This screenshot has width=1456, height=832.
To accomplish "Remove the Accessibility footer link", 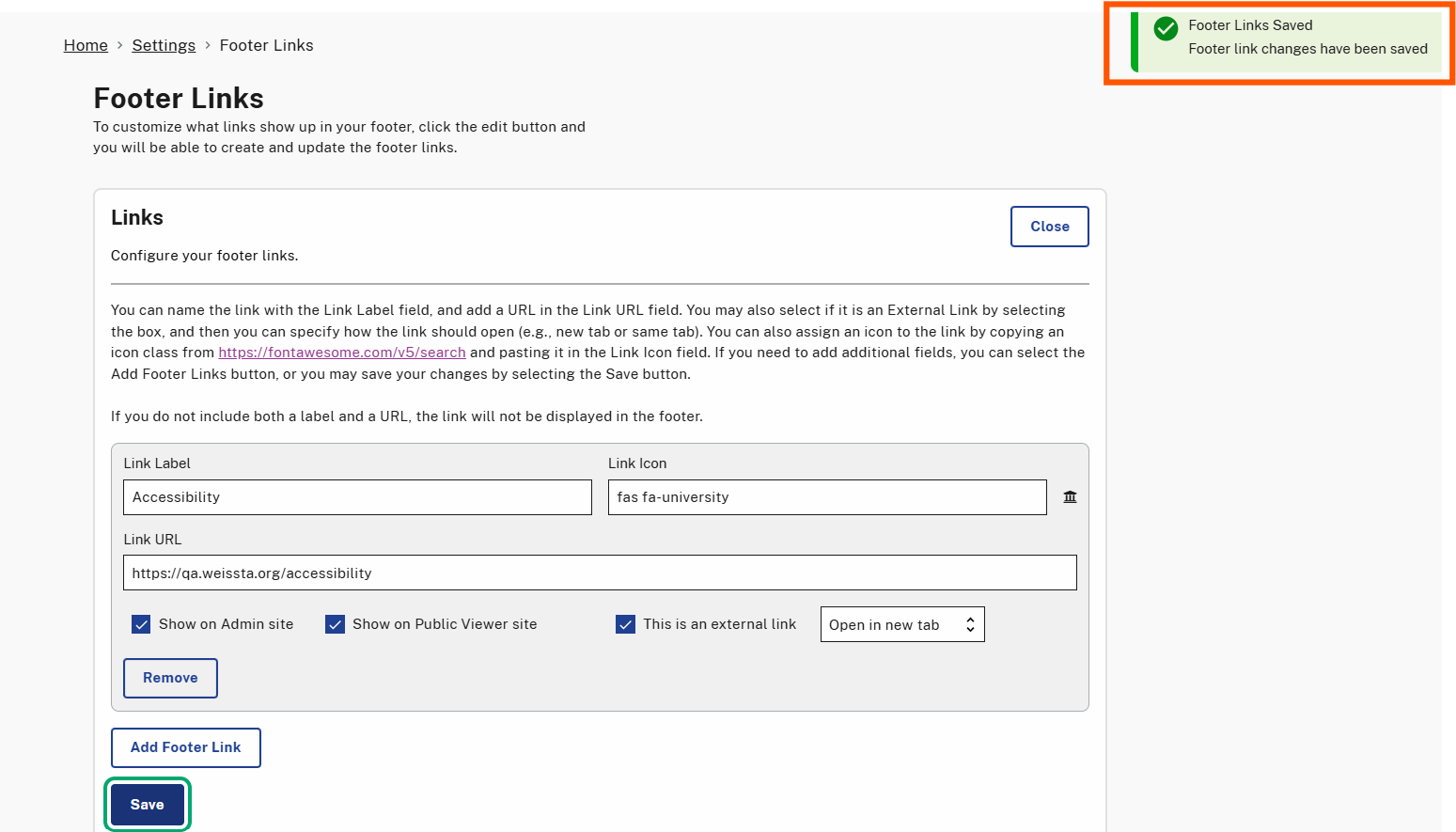I will click(x=170, y=678).
